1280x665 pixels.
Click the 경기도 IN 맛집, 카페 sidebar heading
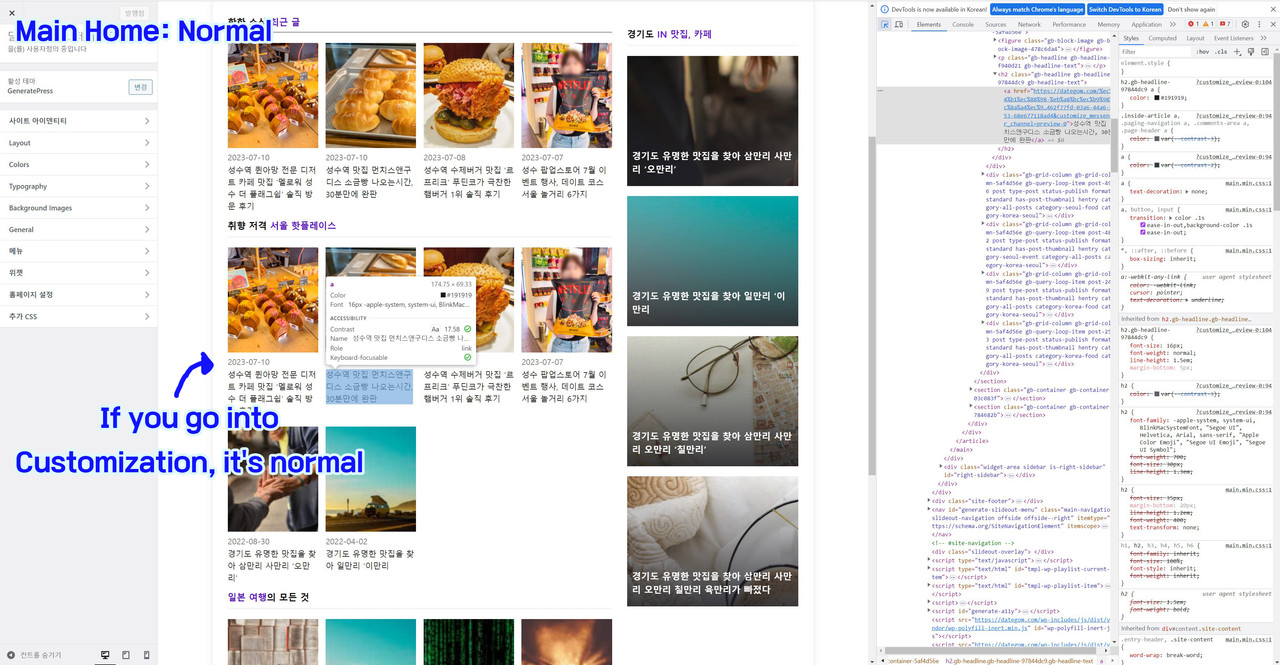point(669,34)
